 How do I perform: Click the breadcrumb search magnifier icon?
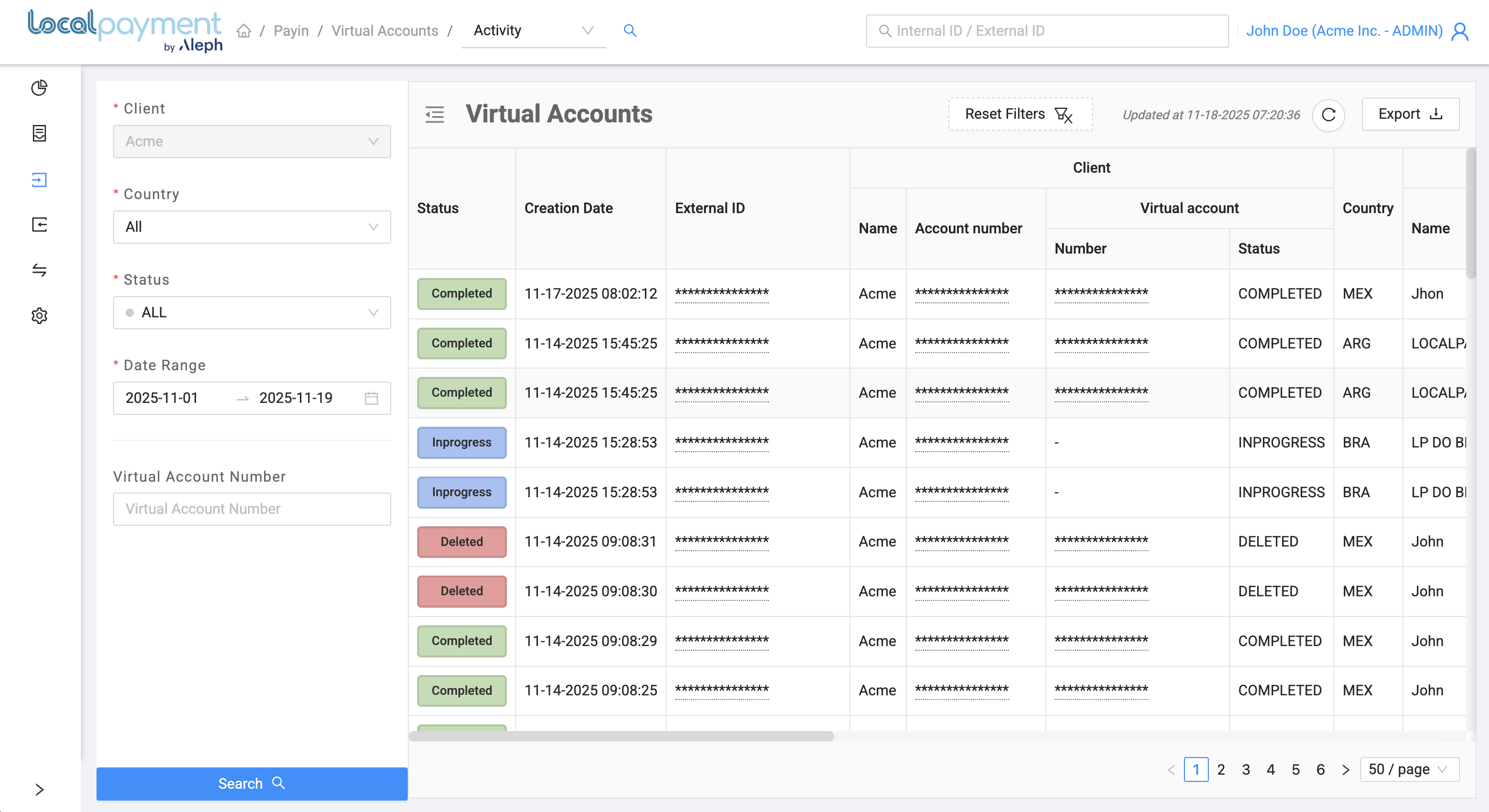(630, 31)
